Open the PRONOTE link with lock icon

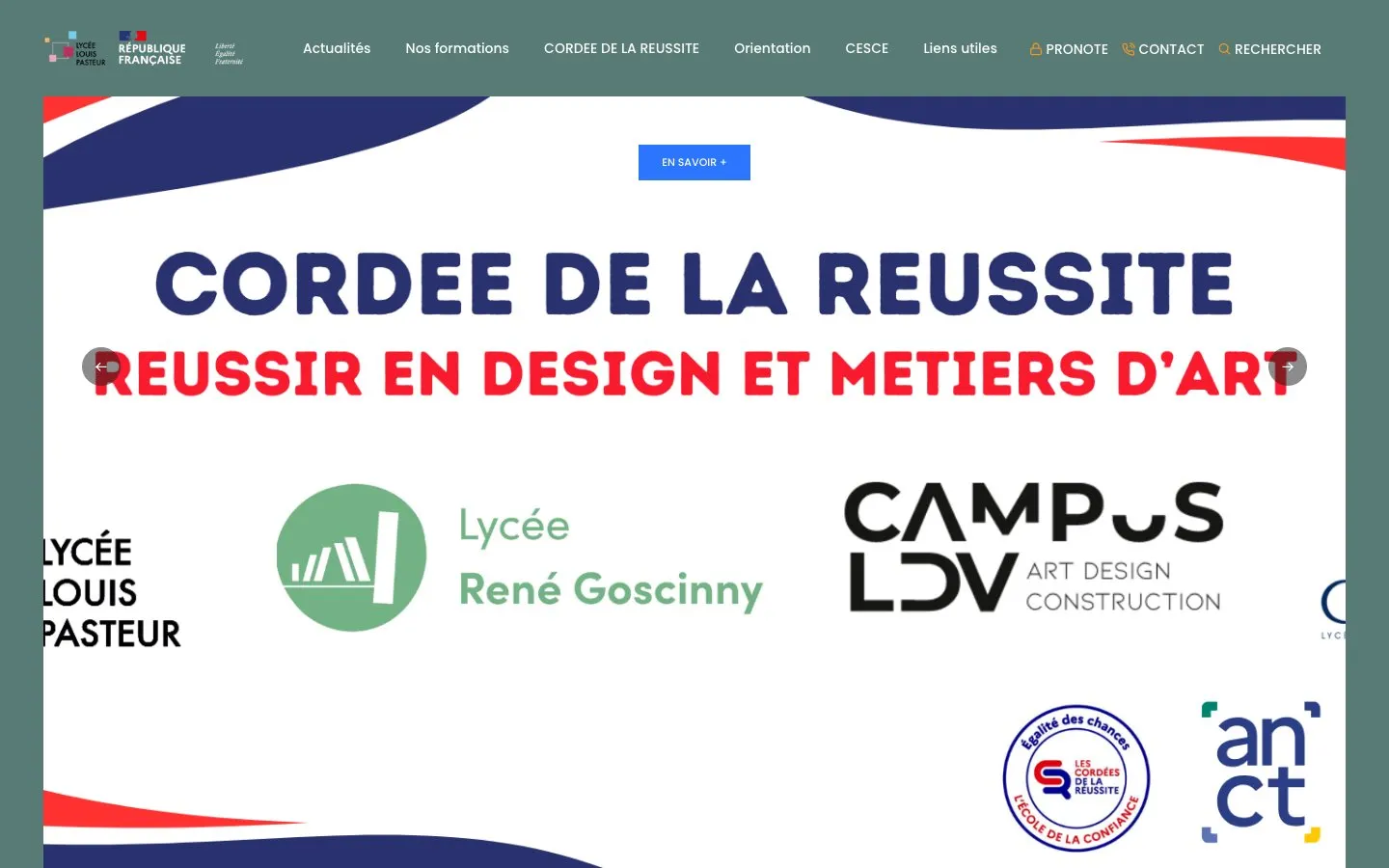1069,49
